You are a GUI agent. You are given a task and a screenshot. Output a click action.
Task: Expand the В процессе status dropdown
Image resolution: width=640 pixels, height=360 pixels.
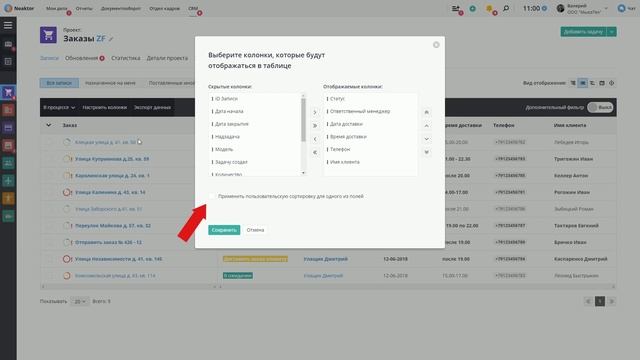tap(59, 107)
